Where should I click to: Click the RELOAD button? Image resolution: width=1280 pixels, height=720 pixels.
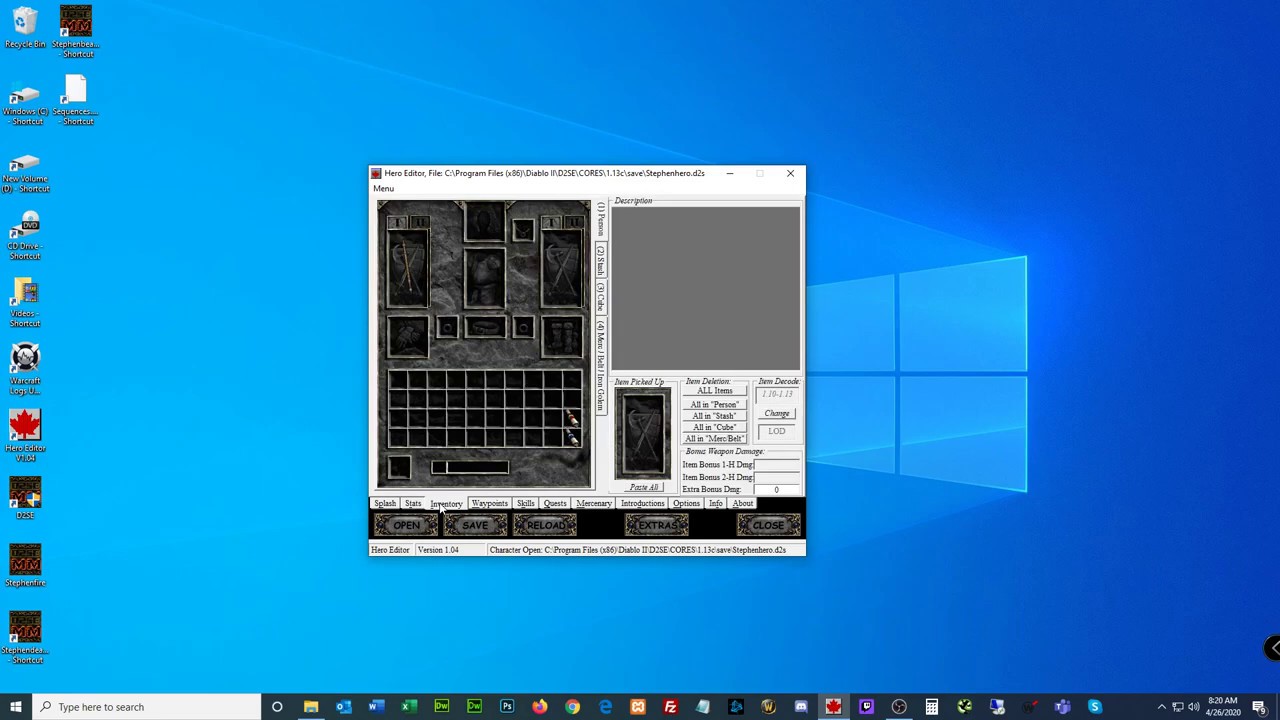tap(545, 525)
